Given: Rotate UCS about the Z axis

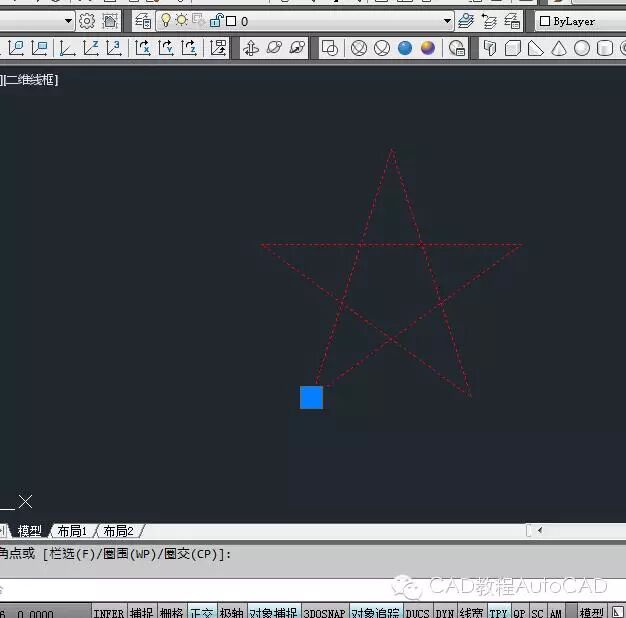Looking at the screenshot, I should coord(189,48).
